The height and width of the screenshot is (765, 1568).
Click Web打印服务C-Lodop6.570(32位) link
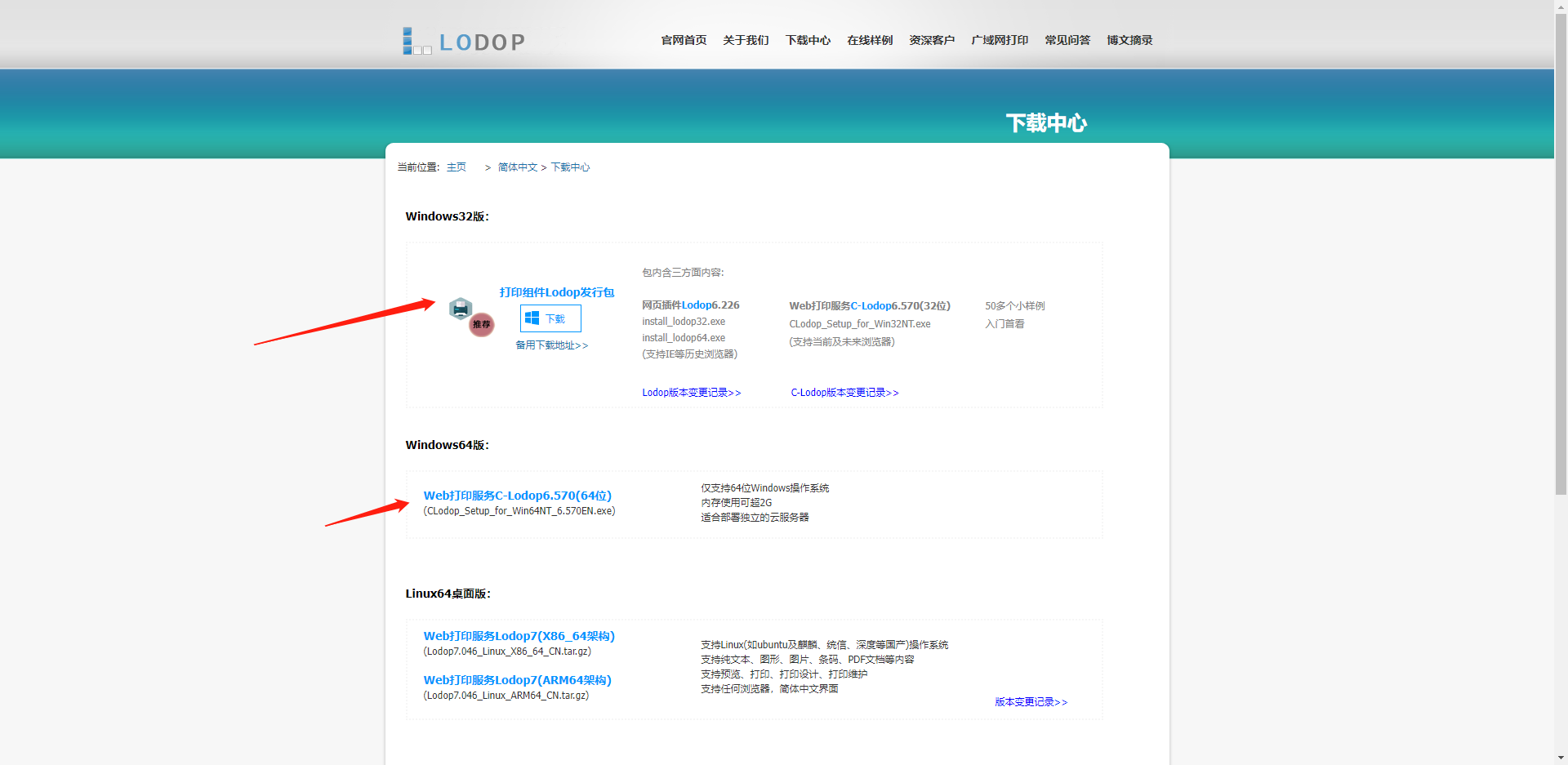(870, 306)
